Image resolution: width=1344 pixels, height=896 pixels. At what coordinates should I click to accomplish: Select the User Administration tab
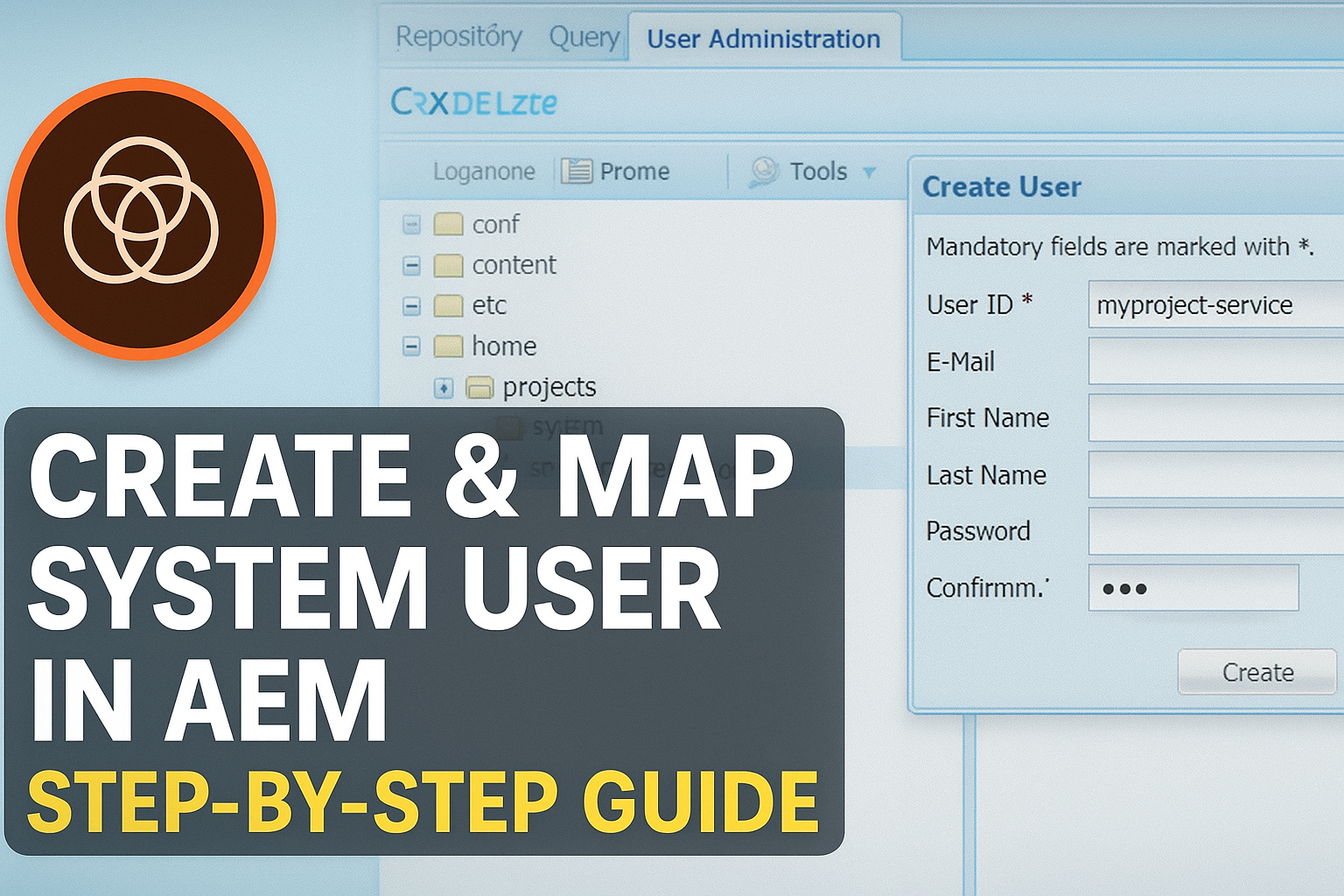point(764,38)
